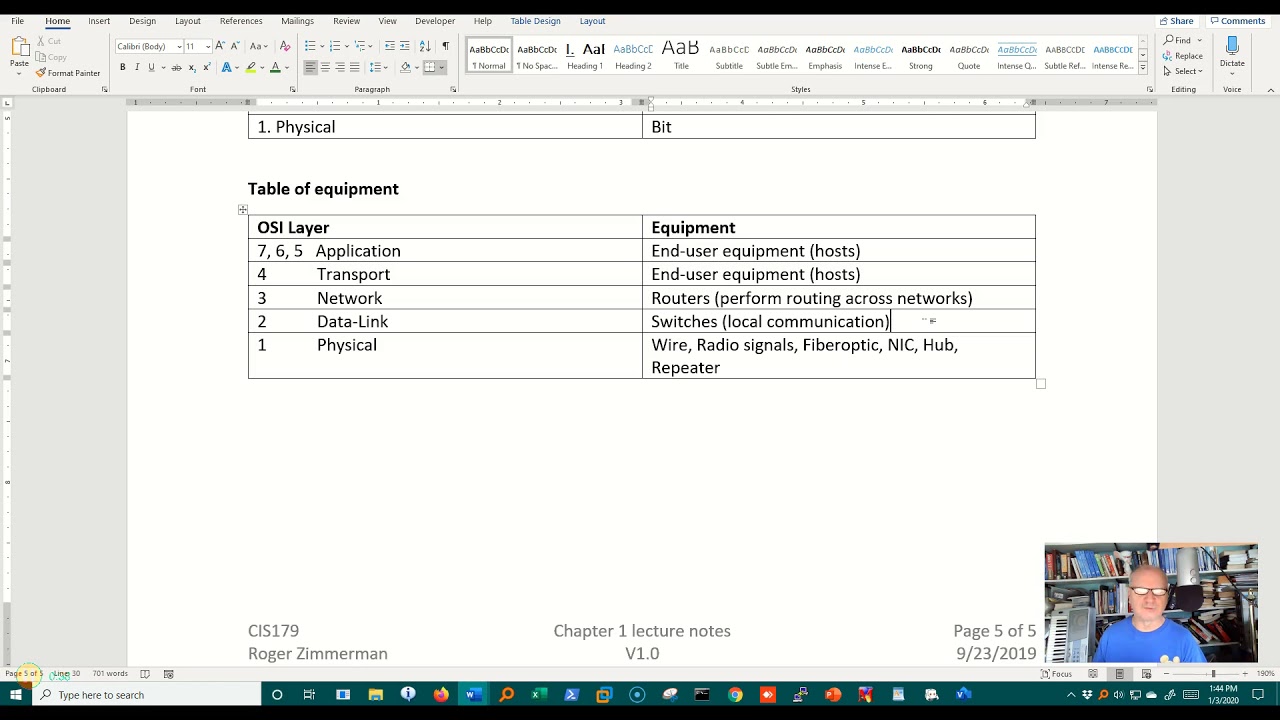
Task: Switch to the Design tab
Action: [x=142, y=21]
